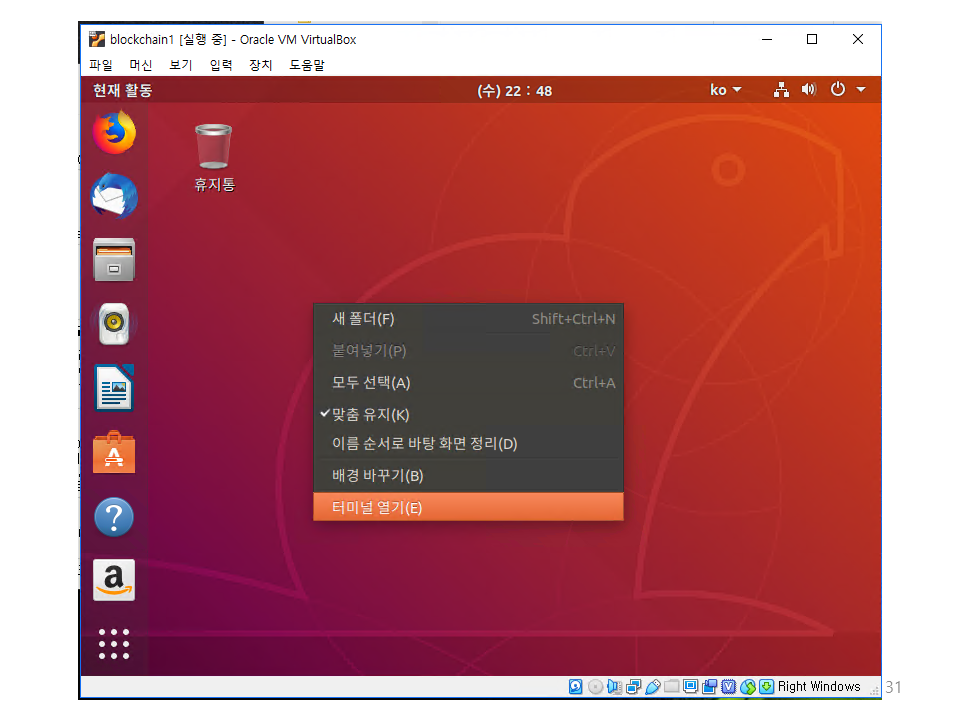Open the ko input language dropdown

tap(726, 90)
